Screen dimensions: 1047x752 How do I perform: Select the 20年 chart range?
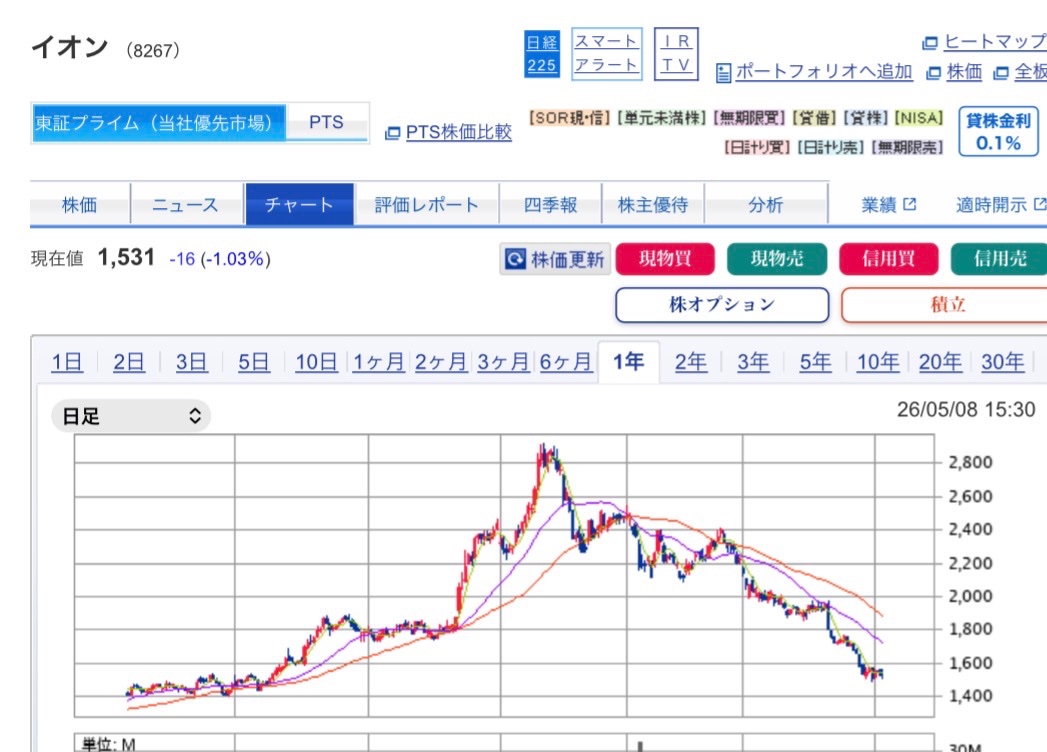(x=940, y=362)
